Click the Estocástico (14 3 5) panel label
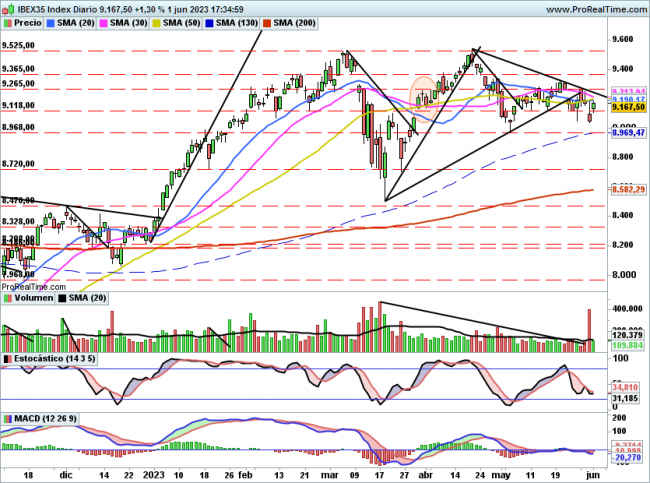 [x=54, y=359]
